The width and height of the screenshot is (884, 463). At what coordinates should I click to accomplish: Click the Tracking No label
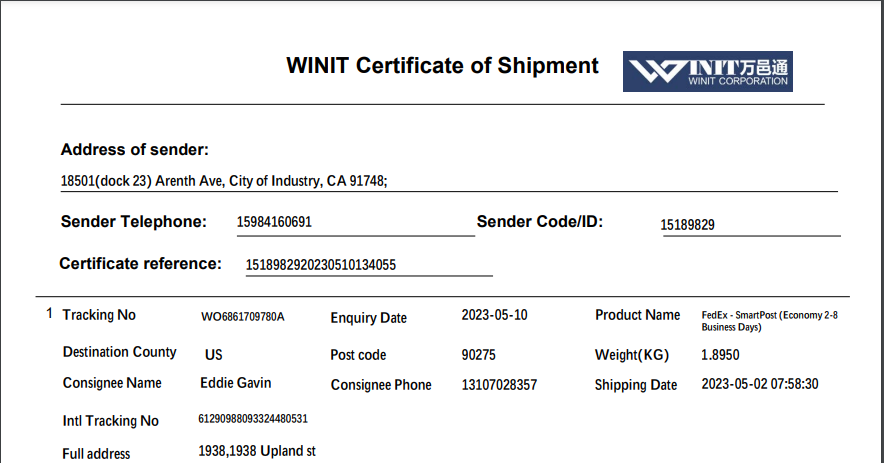point(99,315)
